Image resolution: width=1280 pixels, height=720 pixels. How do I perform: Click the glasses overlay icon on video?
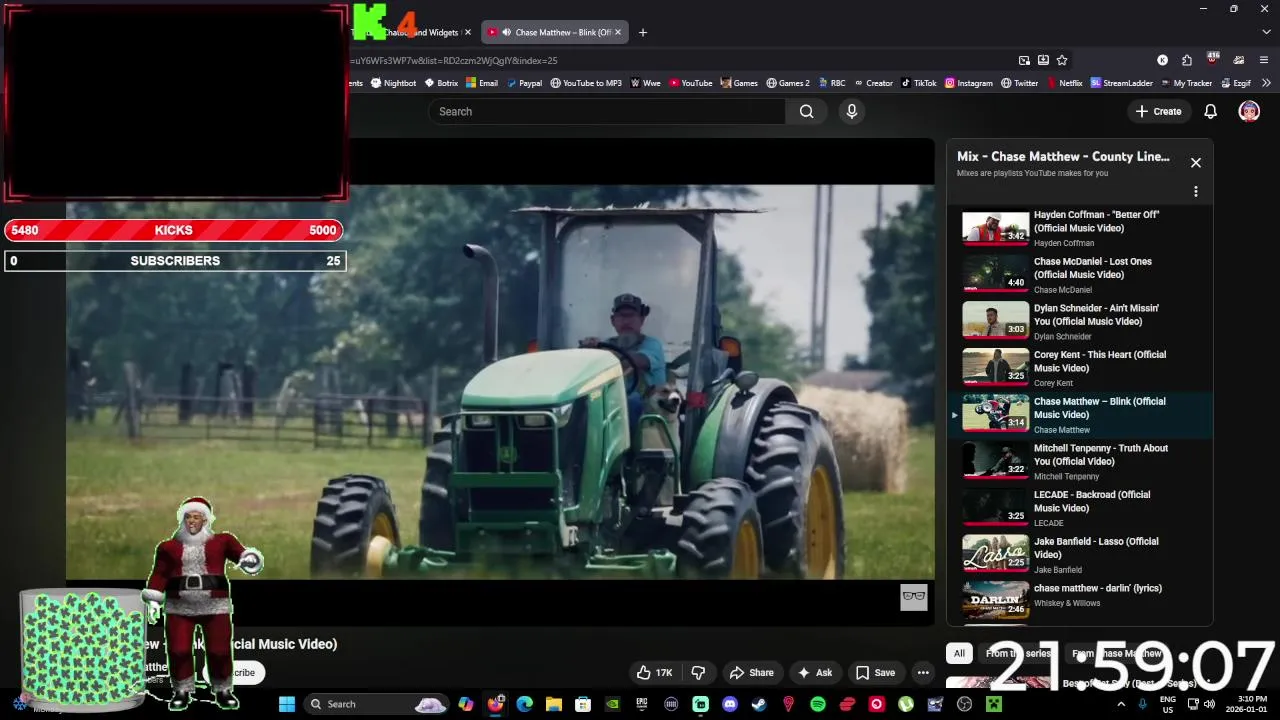pos(914,597)
